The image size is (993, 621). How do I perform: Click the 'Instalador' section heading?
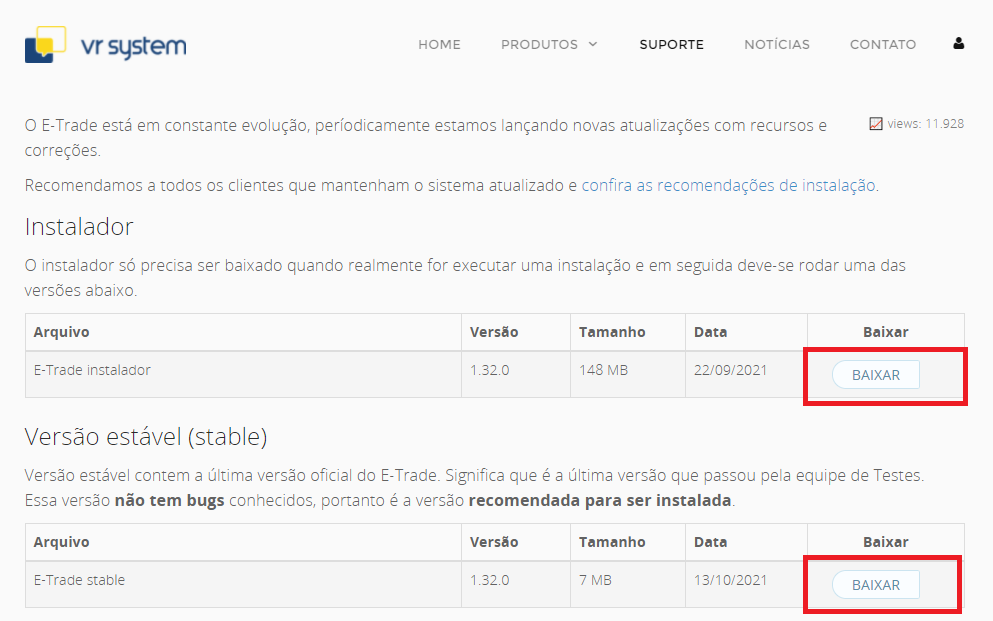click(x=79, y=227)
